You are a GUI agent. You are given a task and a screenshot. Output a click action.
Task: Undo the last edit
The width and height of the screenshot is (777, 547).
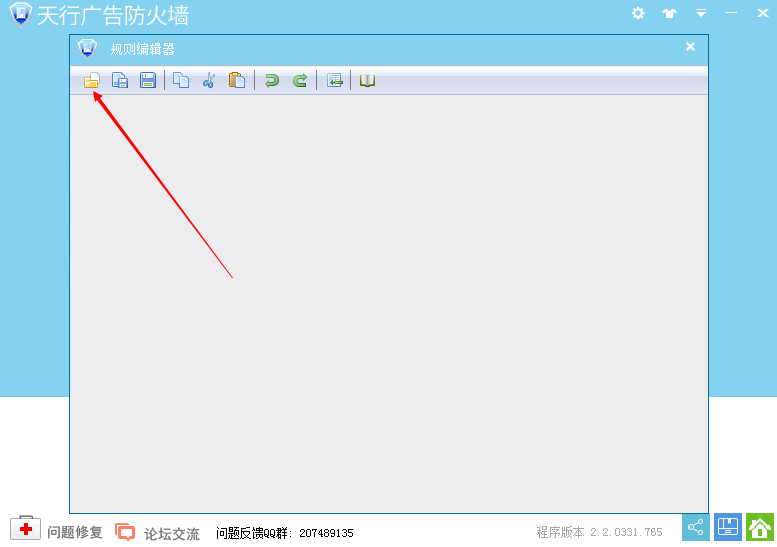(x=272, y=80)
